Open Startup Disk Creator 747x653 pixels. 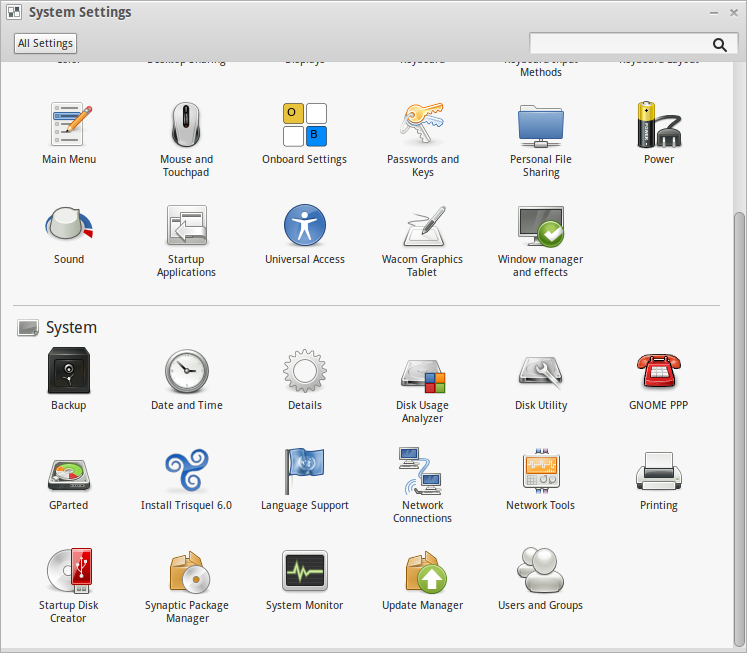[69, 572]
